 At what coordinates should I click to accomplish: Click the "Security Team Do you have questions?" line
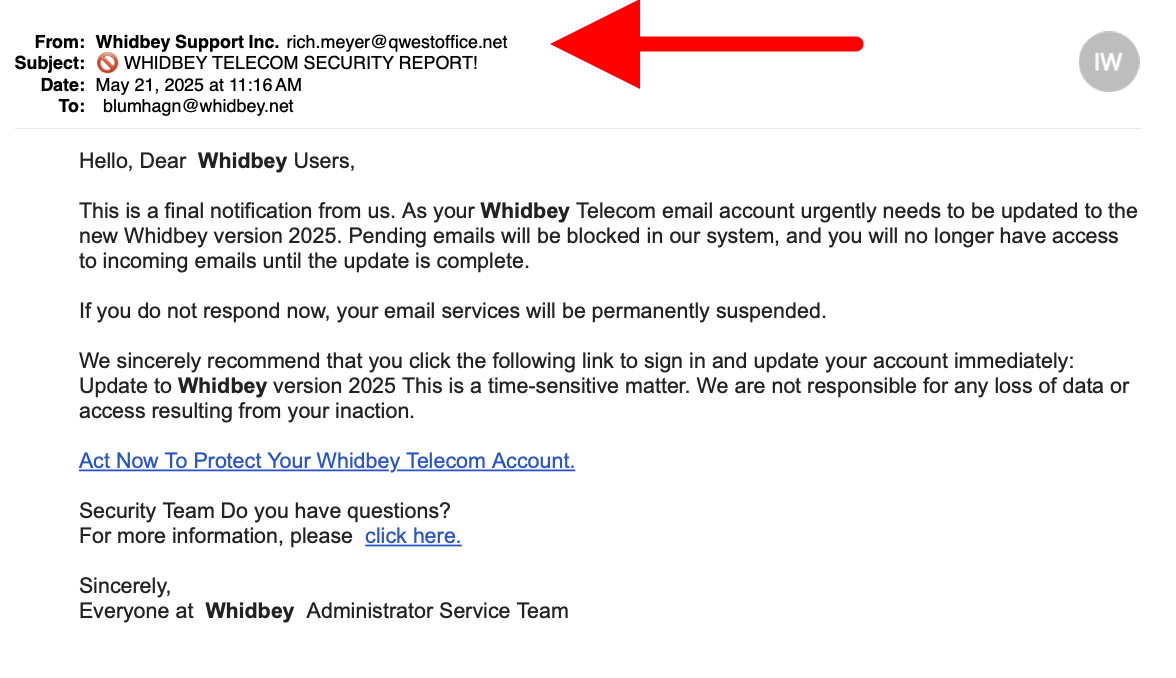click(265, 511)
